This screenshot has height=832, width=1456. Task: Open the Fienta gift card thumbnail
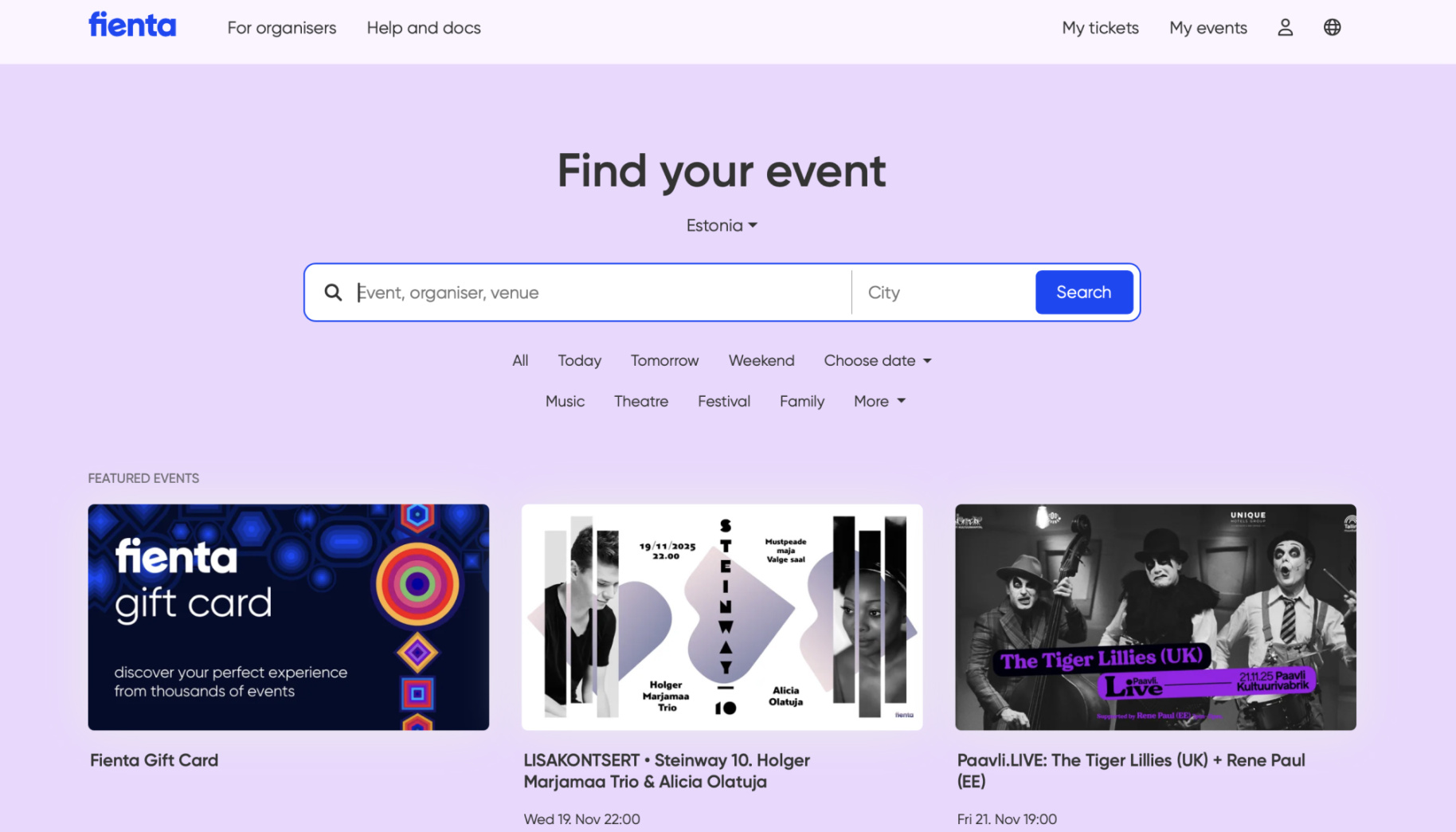tap(288, 617)
